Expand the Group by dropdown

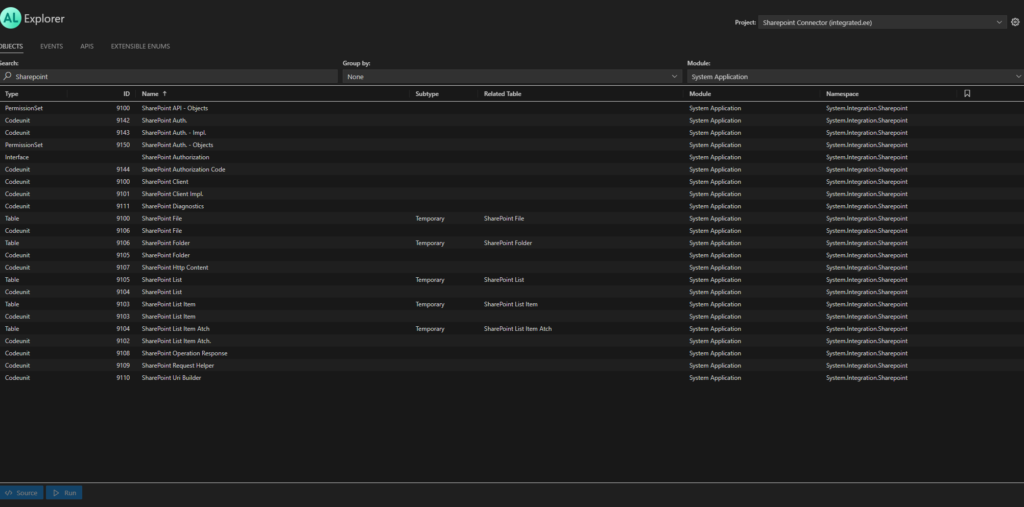pos(511,76)
